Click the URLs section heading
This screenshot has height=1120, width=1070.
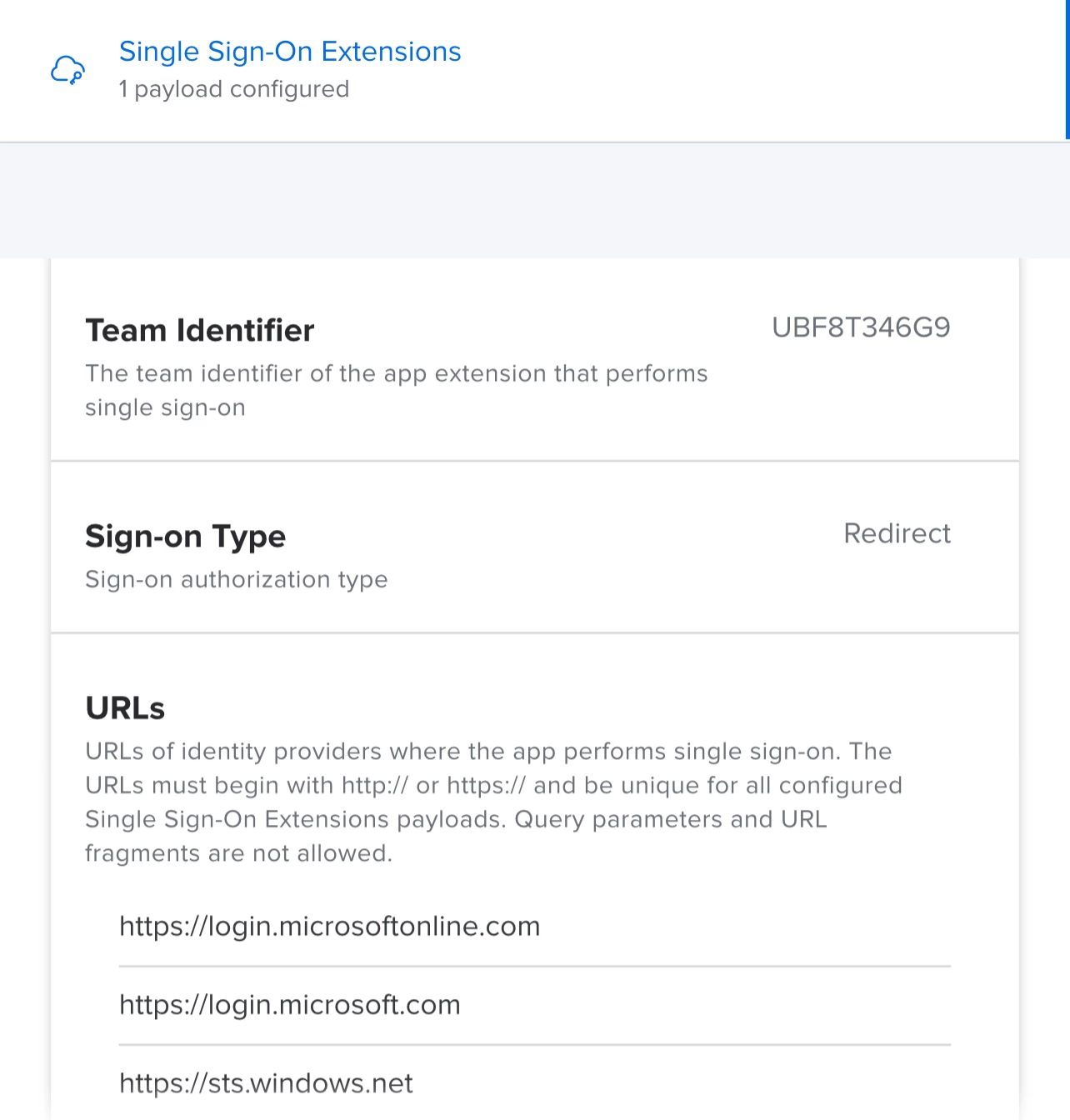(125, 708)
